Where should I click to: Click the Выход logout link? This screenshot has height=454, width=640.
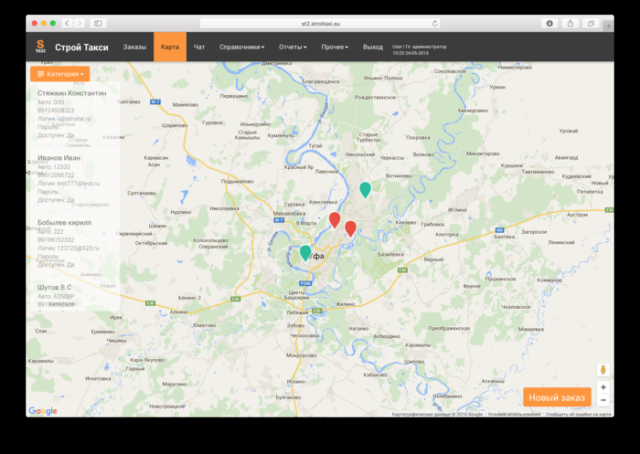click(x=373, y=47)
